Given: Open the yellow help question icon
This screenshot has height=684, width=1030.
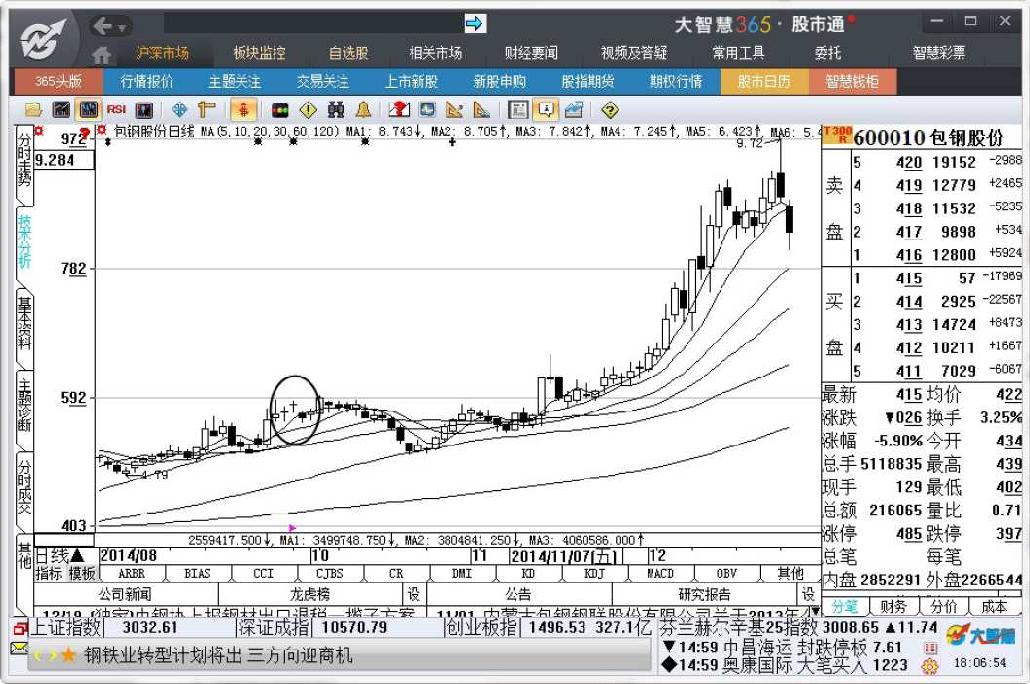Looking at the screenshot, I should click(610, 110).
